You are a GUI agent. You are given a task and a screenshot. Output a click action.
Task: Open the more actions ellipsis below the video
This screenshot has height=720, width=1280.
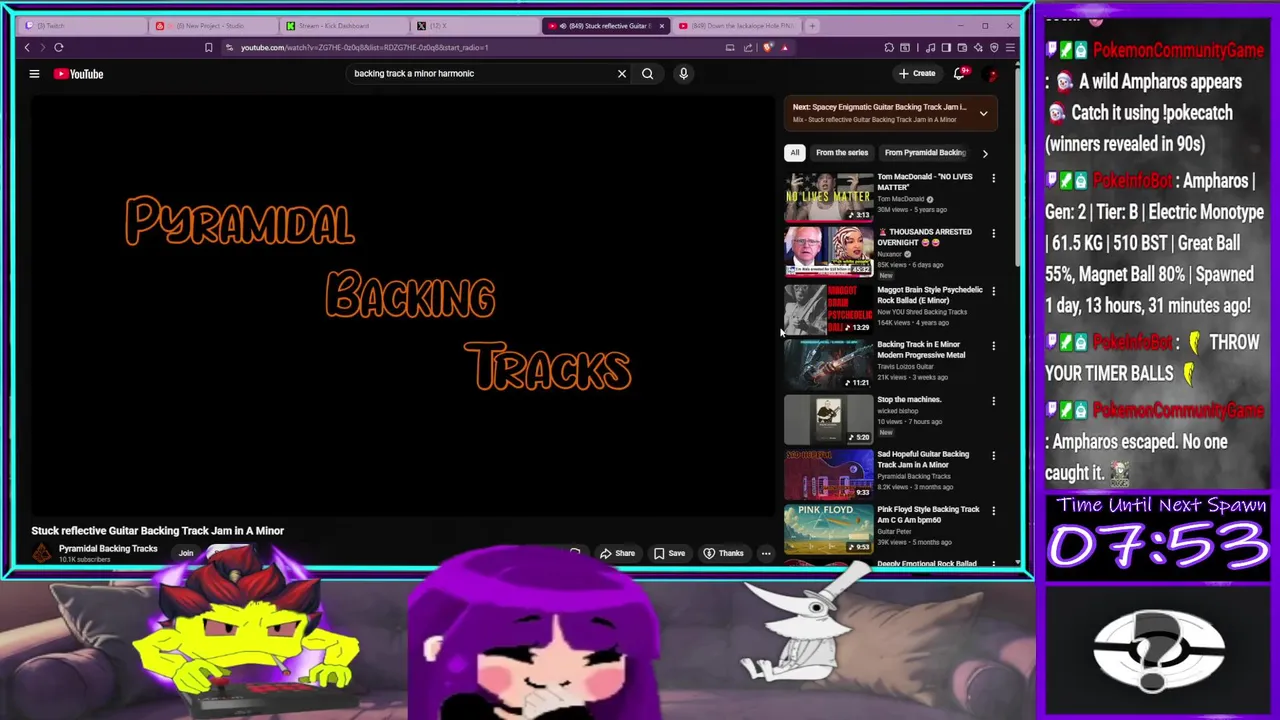[766, 553]
